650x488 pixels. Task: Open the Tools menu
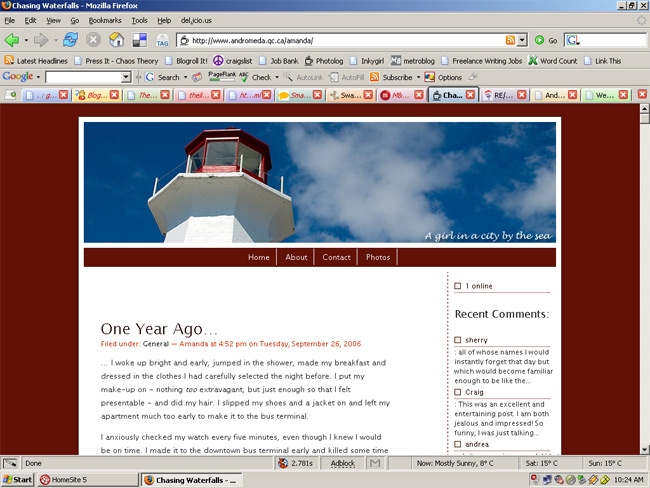(139, 20)
